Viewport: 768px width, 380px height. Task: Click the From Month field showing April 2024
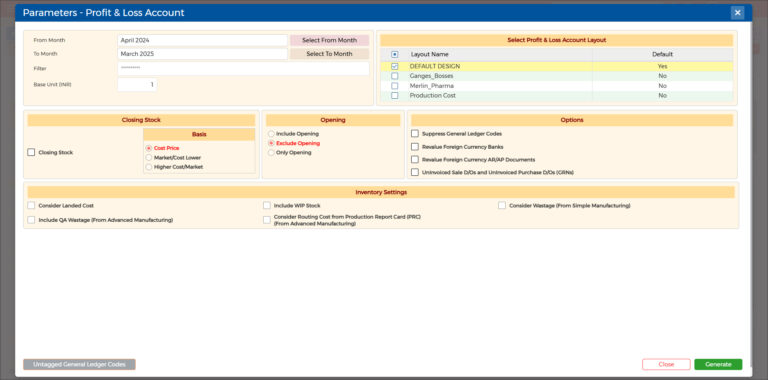[202, 40]
